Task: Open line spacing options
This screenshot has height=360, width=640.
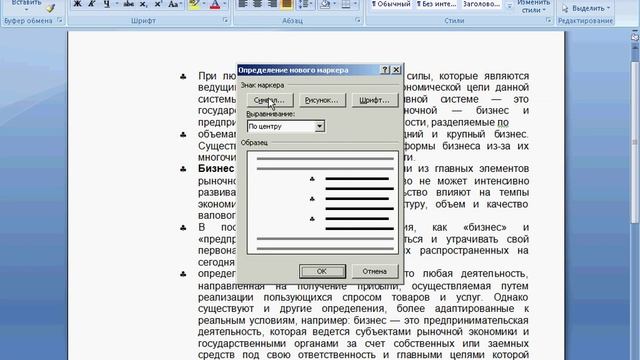Action: [306, 4]
